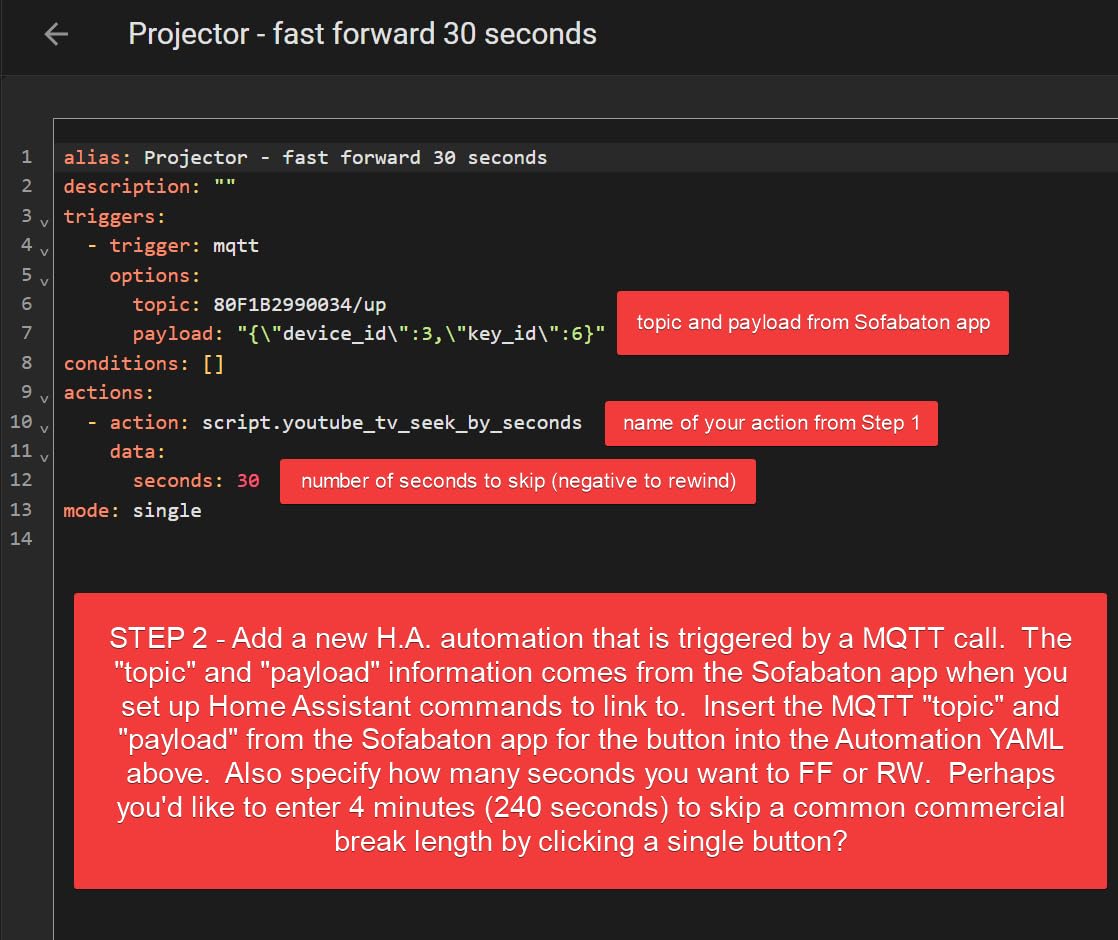
Task: Click the automation title in header
Action: pos(362,34)
